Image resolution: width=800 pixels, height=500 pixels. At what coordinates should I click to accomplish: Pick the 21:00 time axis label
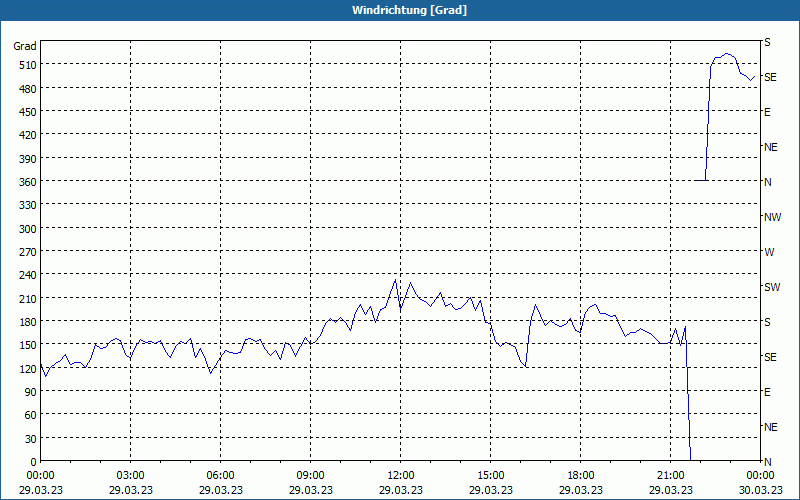pos(671,475)
